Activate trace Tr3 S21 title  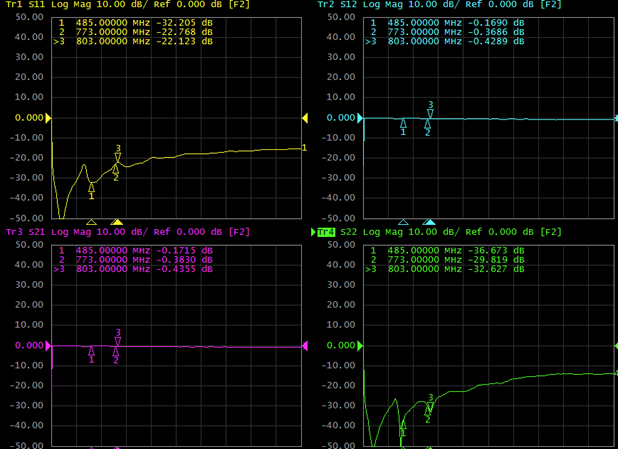coord(26,232)
